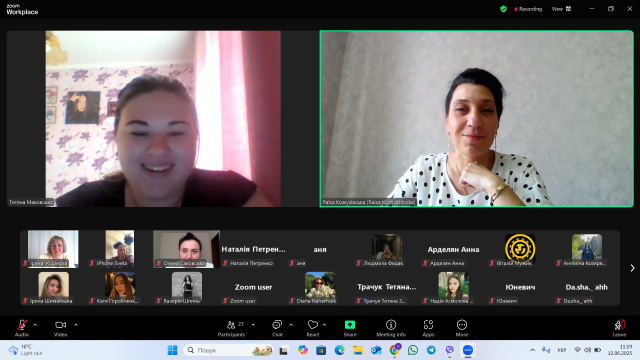Open Task View from the taskbar
This screenshot has height=360, width=640.
pyautogui.click(x=284, y=350)
